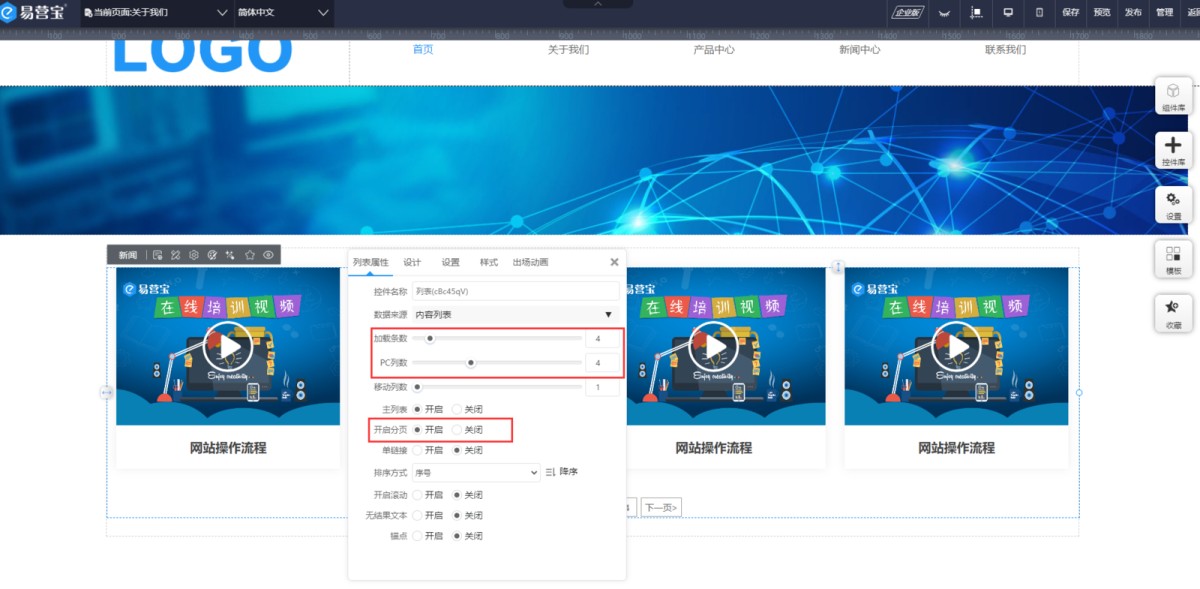Click the gear settings icon in 新闻 toolbar
Screen dimensions: 1200x589
194,255
